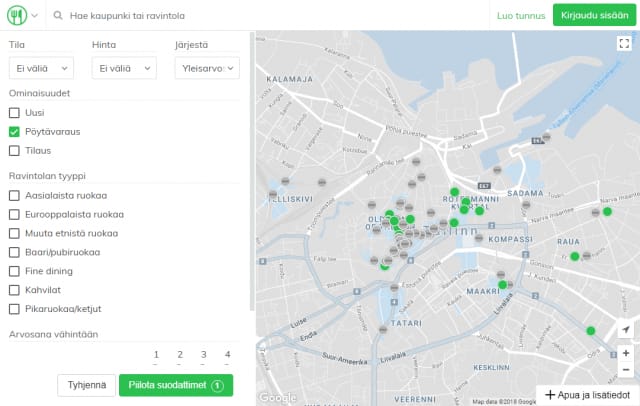The height and width of the screenshot is (406, 640).
Task: Open the Tila dropdown
Action: point(41,68)
